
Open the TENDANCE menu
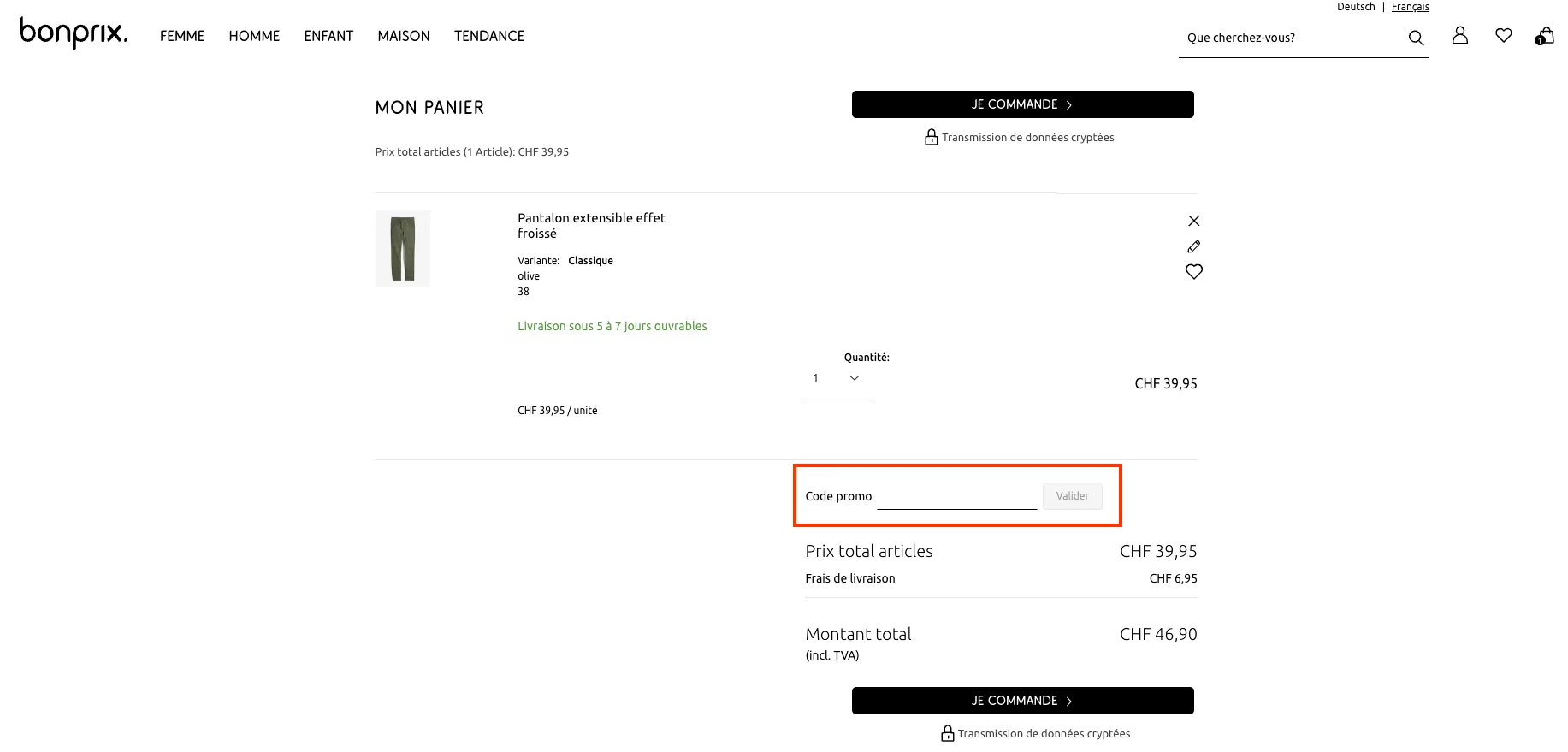[x=489, y=36]
